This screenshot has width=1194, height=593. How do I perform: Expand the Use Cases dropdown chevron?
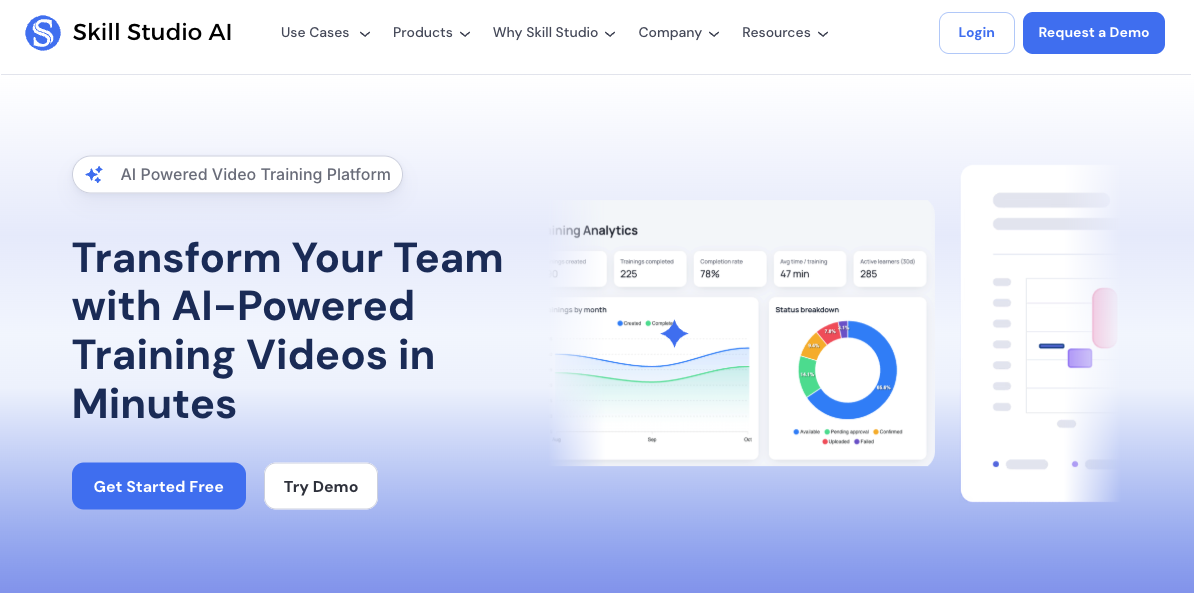click(365, 33)
